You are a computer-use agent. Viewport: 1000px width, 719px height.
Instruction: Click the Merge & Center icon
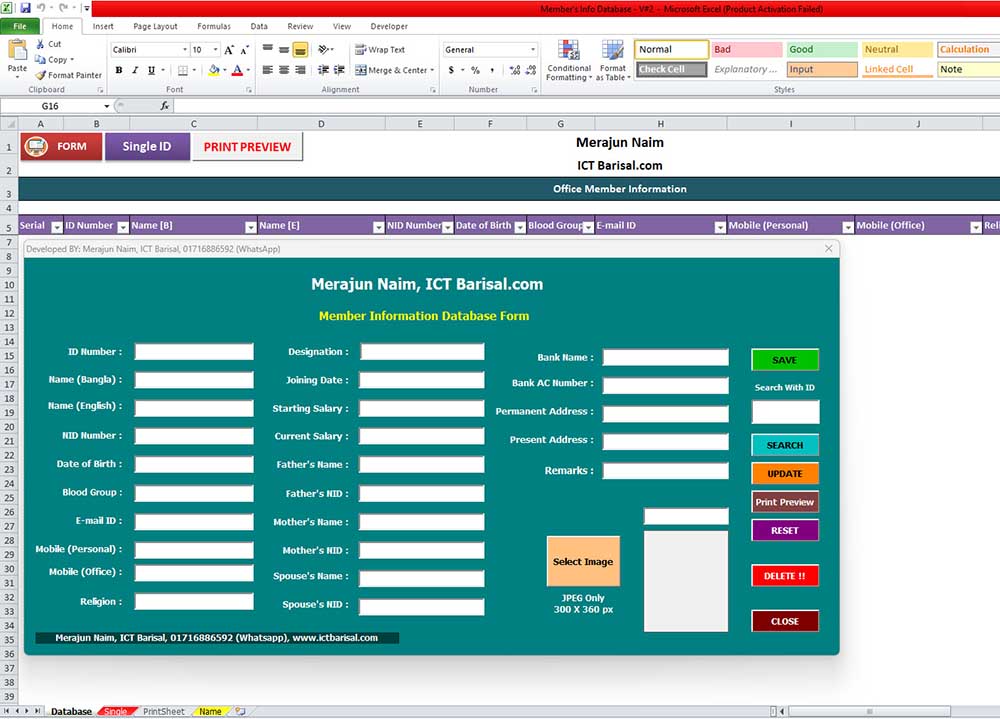361,70
